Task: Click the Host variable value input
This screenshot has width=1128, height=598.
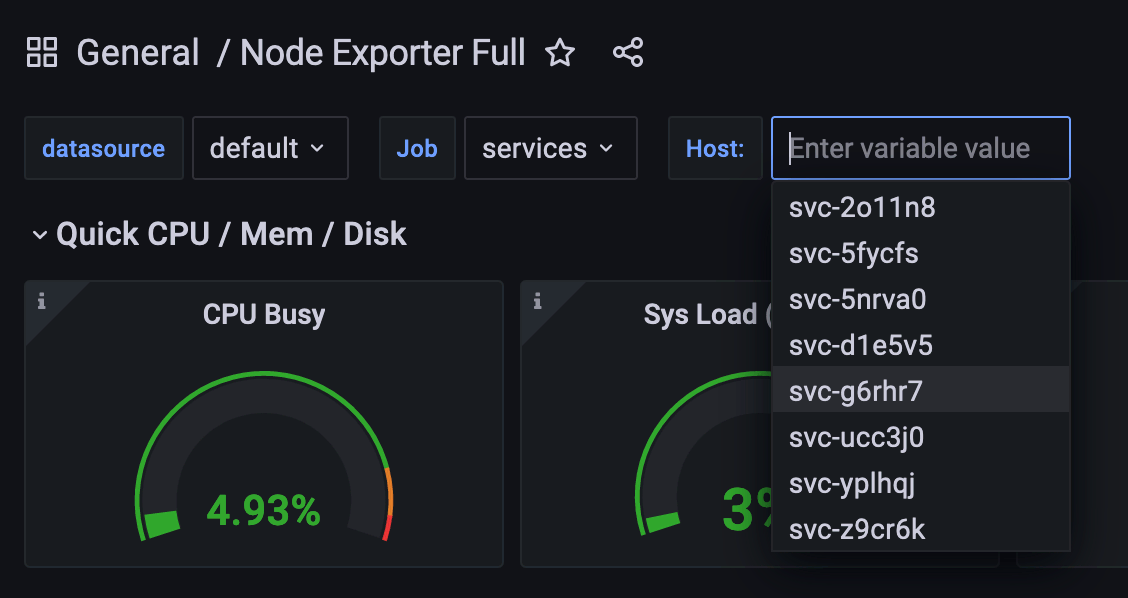Action: click(920, 148)
